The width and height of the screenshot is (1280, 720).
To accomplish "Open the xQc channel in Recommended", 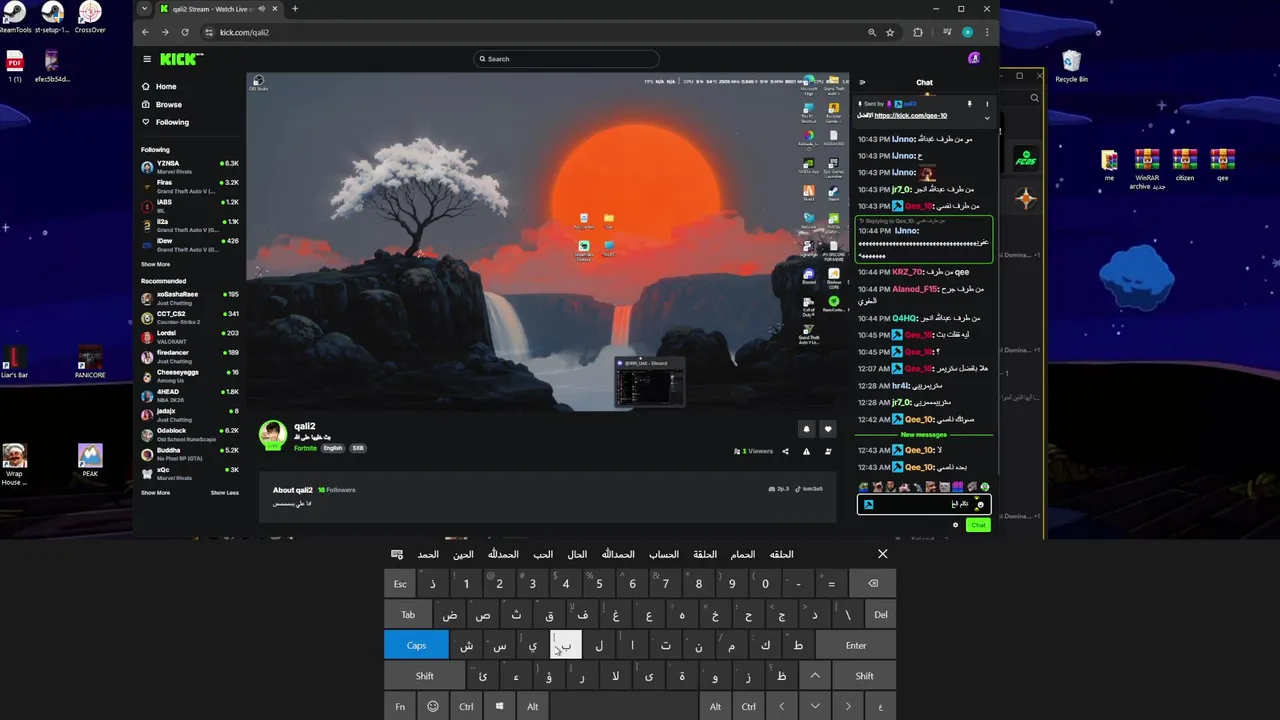I will click(x=190, y=472).
